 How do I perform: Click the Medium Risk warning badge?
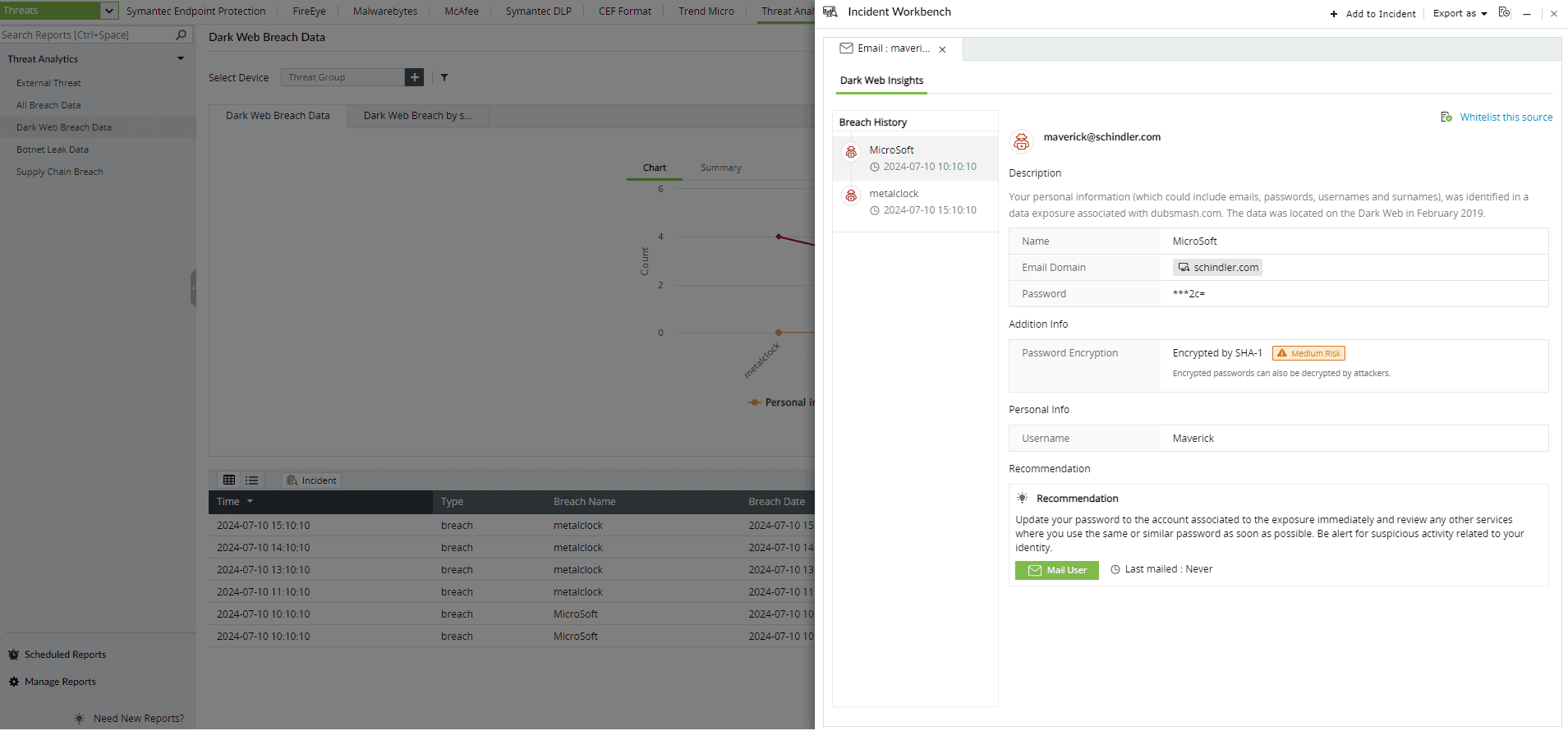tap(1308, 353)
